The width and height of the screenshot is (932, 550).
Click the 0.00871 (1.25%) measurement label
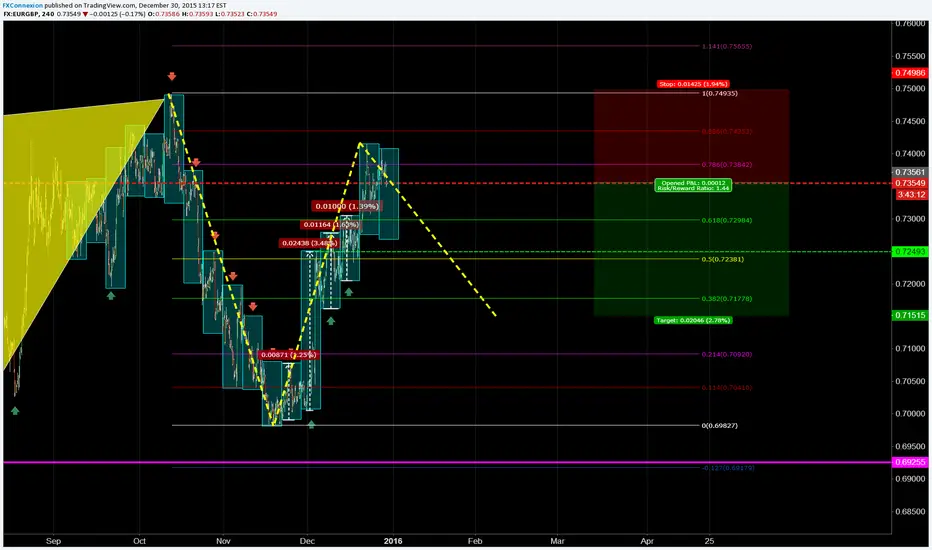[x=288, y=355]
